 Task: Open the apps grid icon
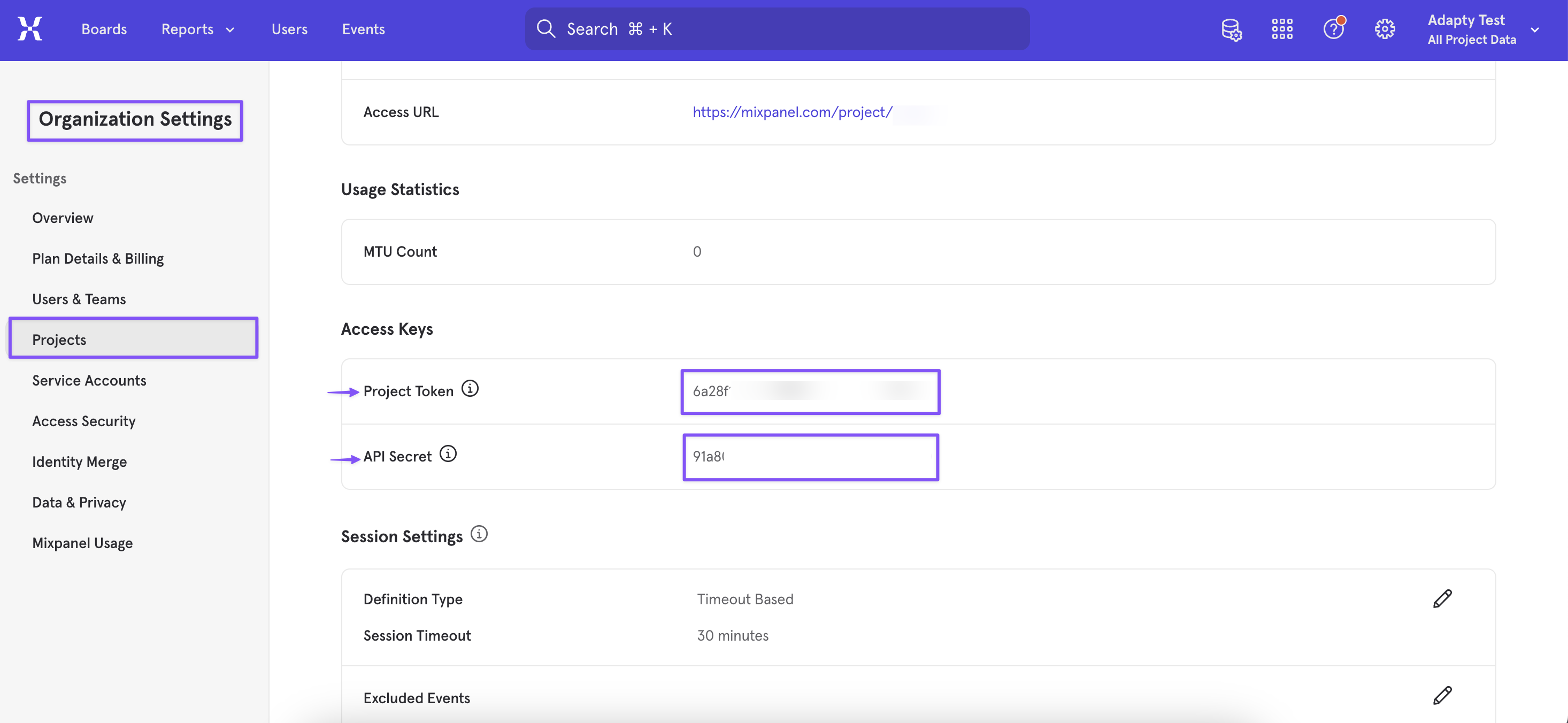point(1282,29)
